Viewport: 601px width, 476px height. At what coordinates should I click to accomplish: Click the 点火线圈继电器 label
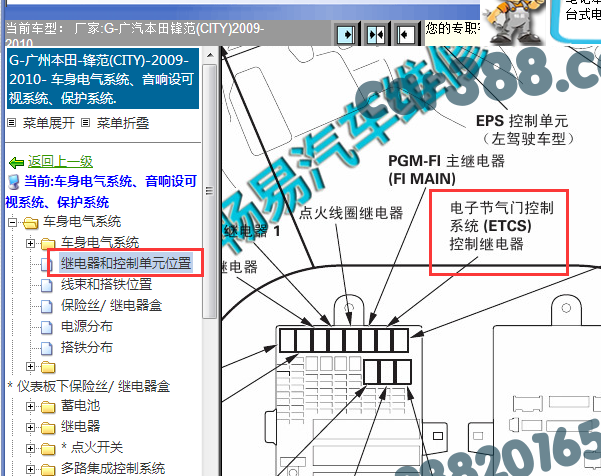coord(351,213)
